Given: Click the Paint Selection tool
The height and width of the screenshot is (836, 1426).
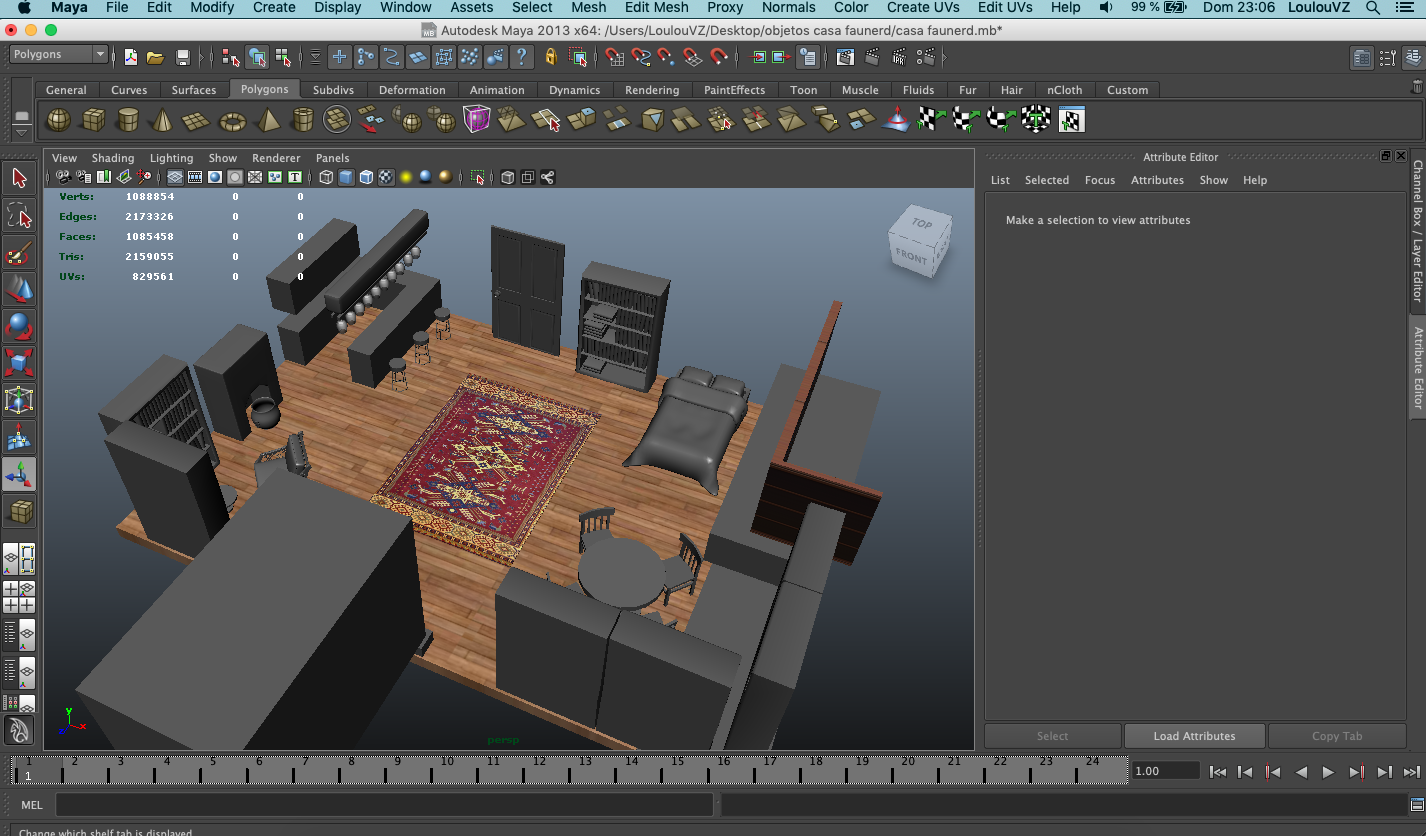Looking at the screenshot, I should click(x=19, y=252).
